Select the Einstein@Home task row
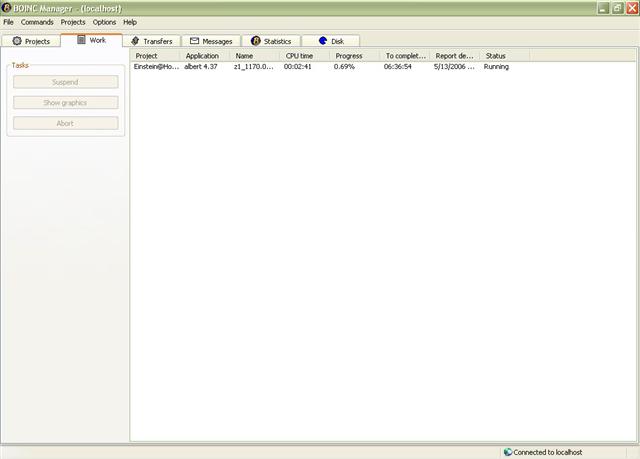The image size is (640, 459). [330, 67]
